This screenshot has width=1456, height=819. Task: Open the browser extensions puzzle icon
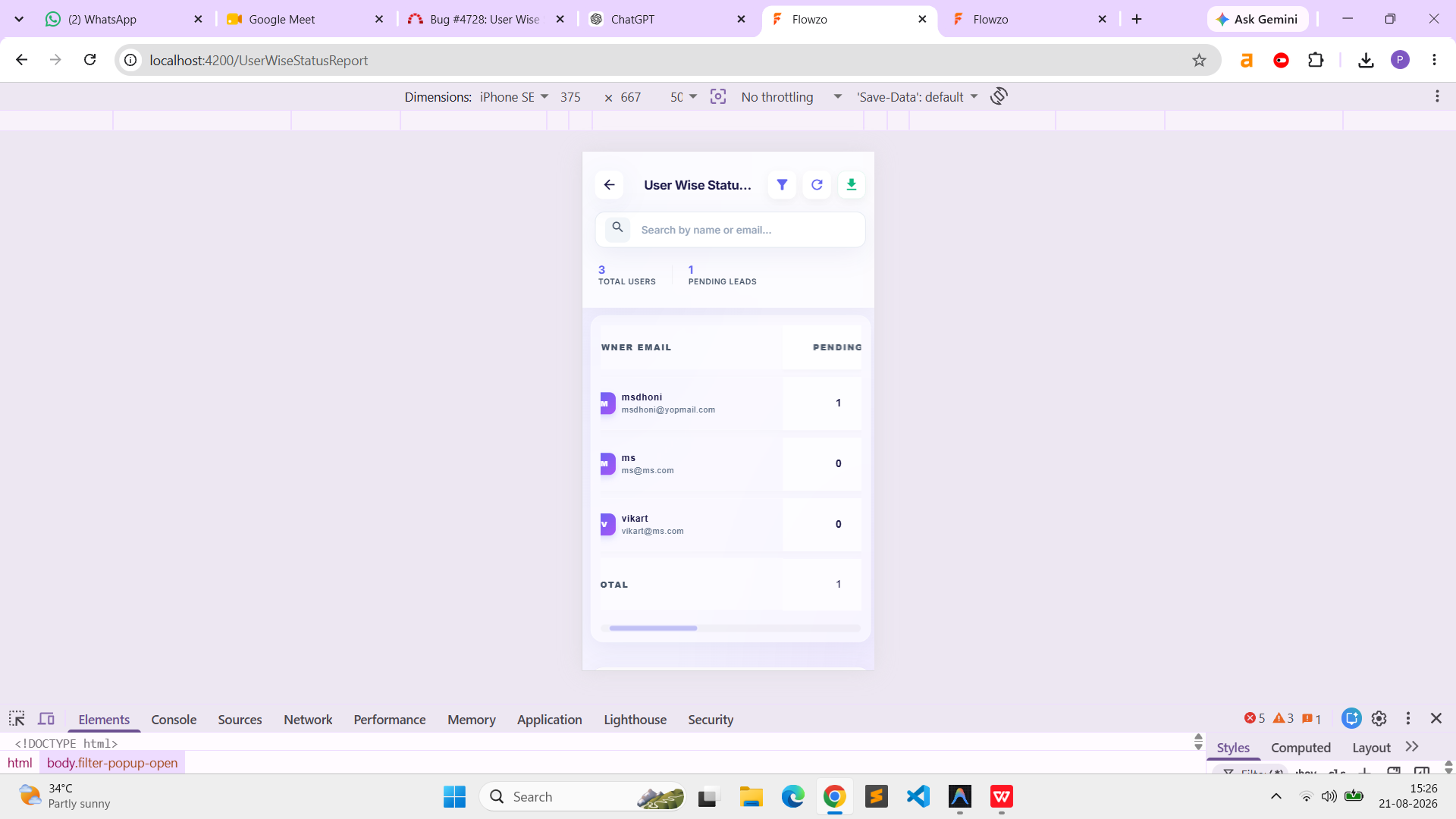[1316, 60]
